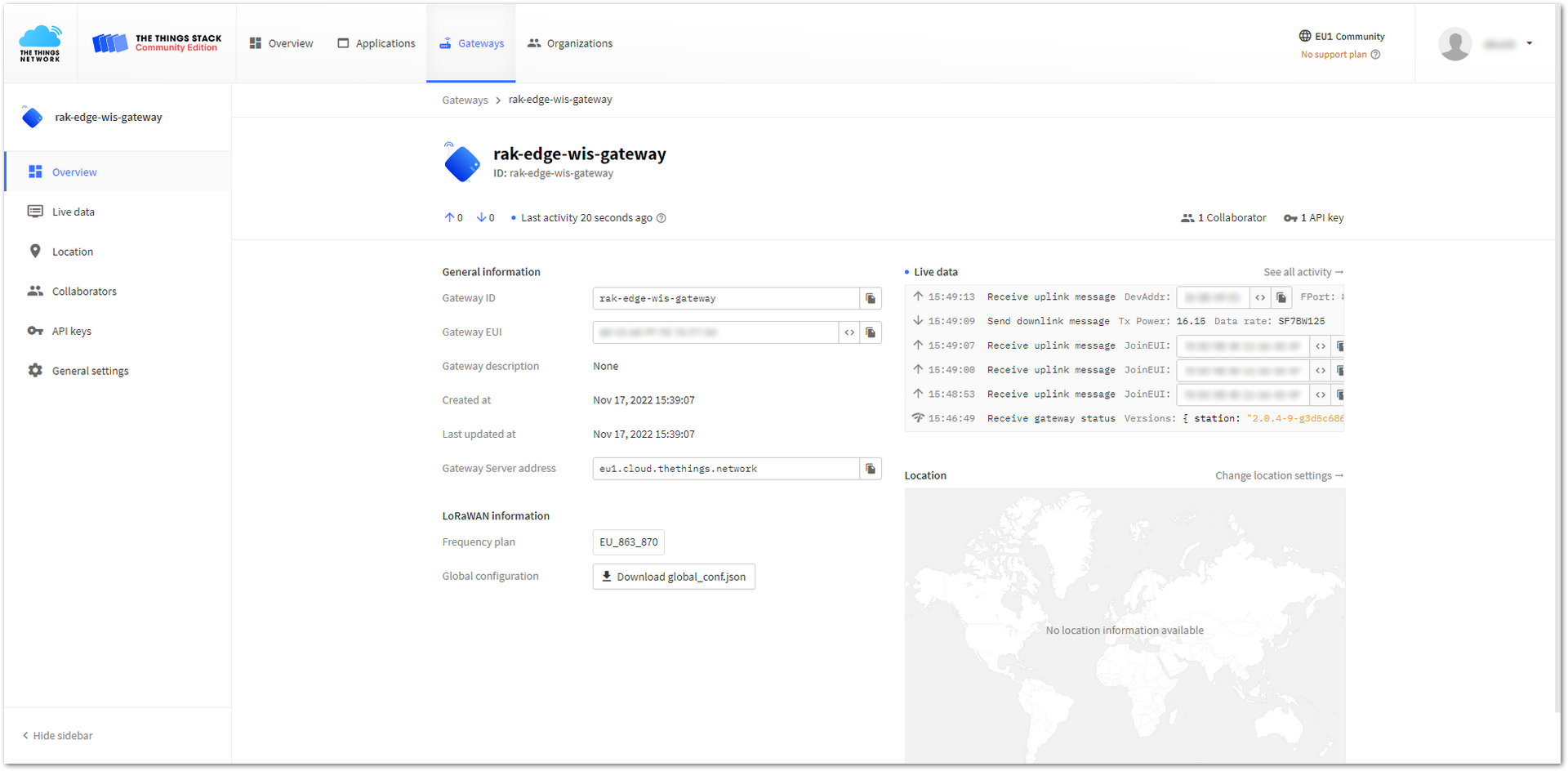Collapse the sidebar using Hide sidebar
Screen dimensions: 1568x771
tap(58, 736)
